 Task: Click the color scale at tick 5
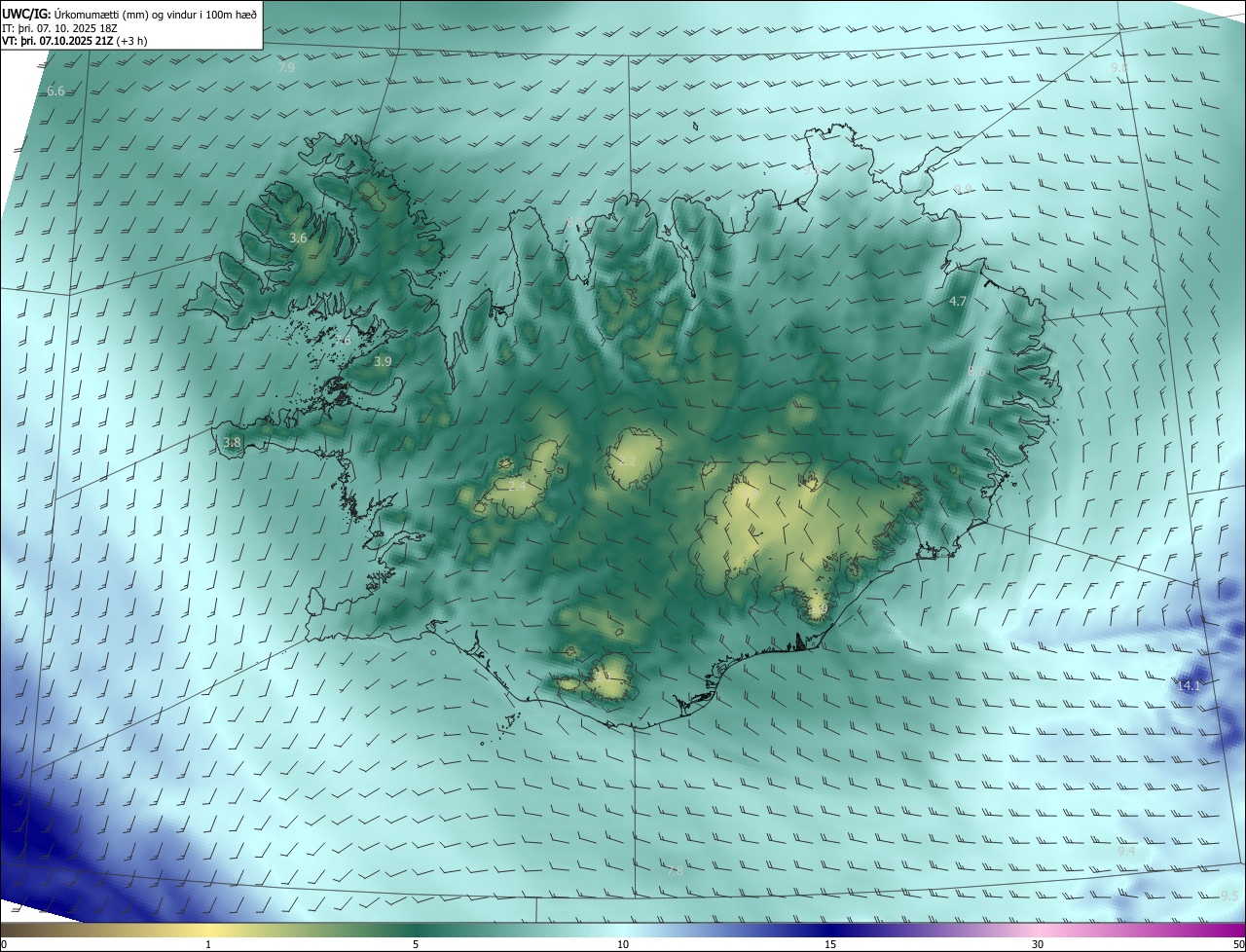coord(416,944)
